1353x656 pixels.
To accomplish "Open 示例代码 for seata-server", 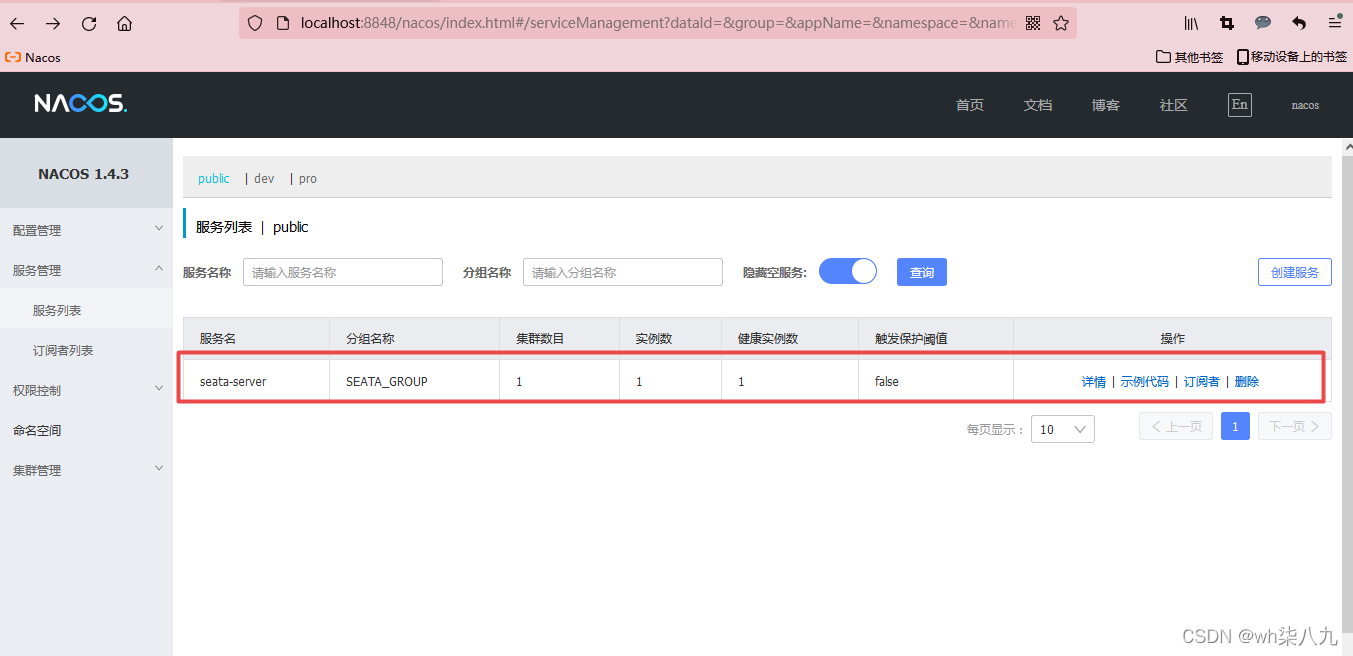I will pos(1144,382).
